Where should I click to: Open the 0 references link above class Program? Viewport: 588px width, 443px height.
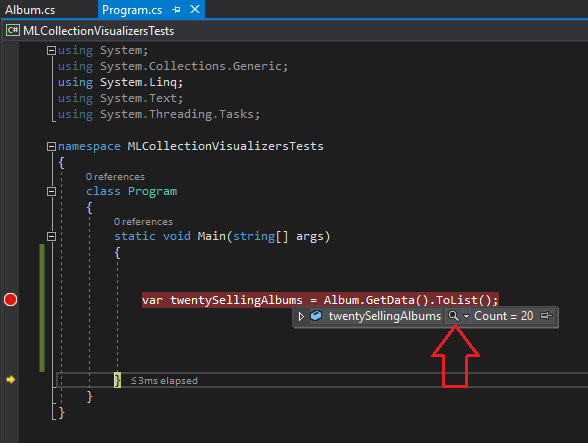(x=115, y=177)
